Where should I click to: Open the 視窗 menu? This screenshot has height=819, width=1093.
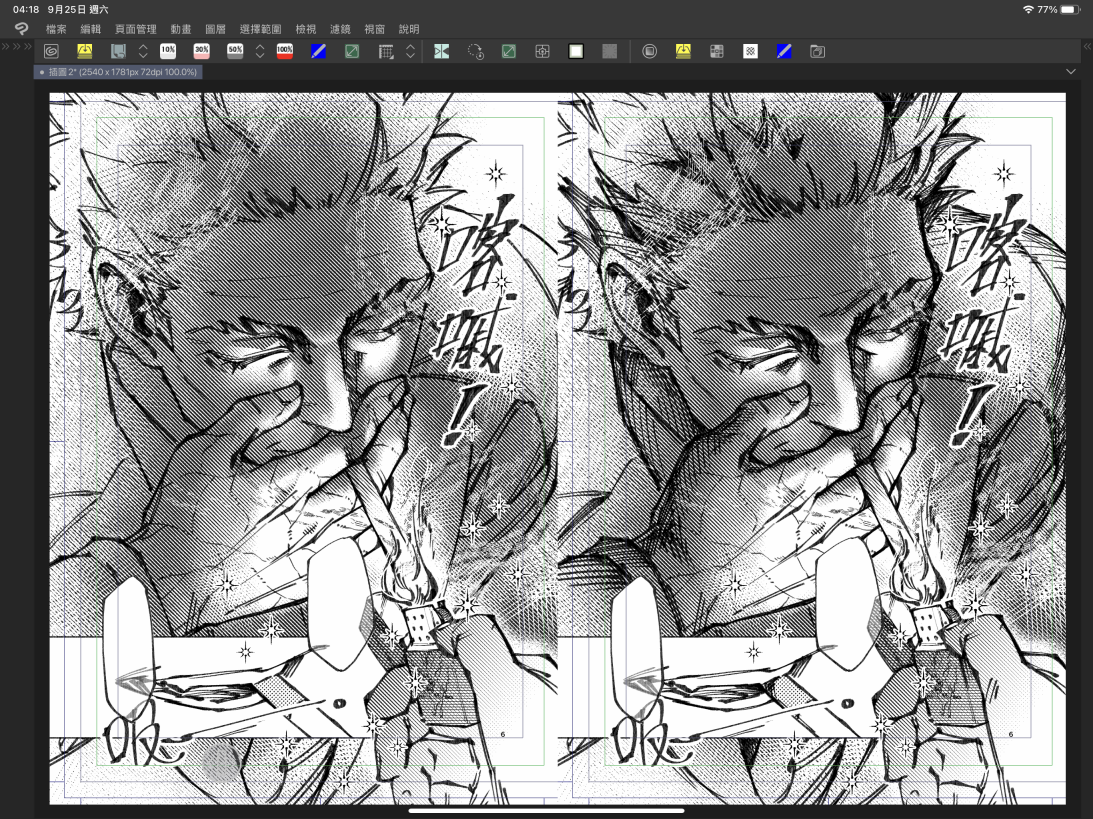pyautogui.click(x=374, y=29)
